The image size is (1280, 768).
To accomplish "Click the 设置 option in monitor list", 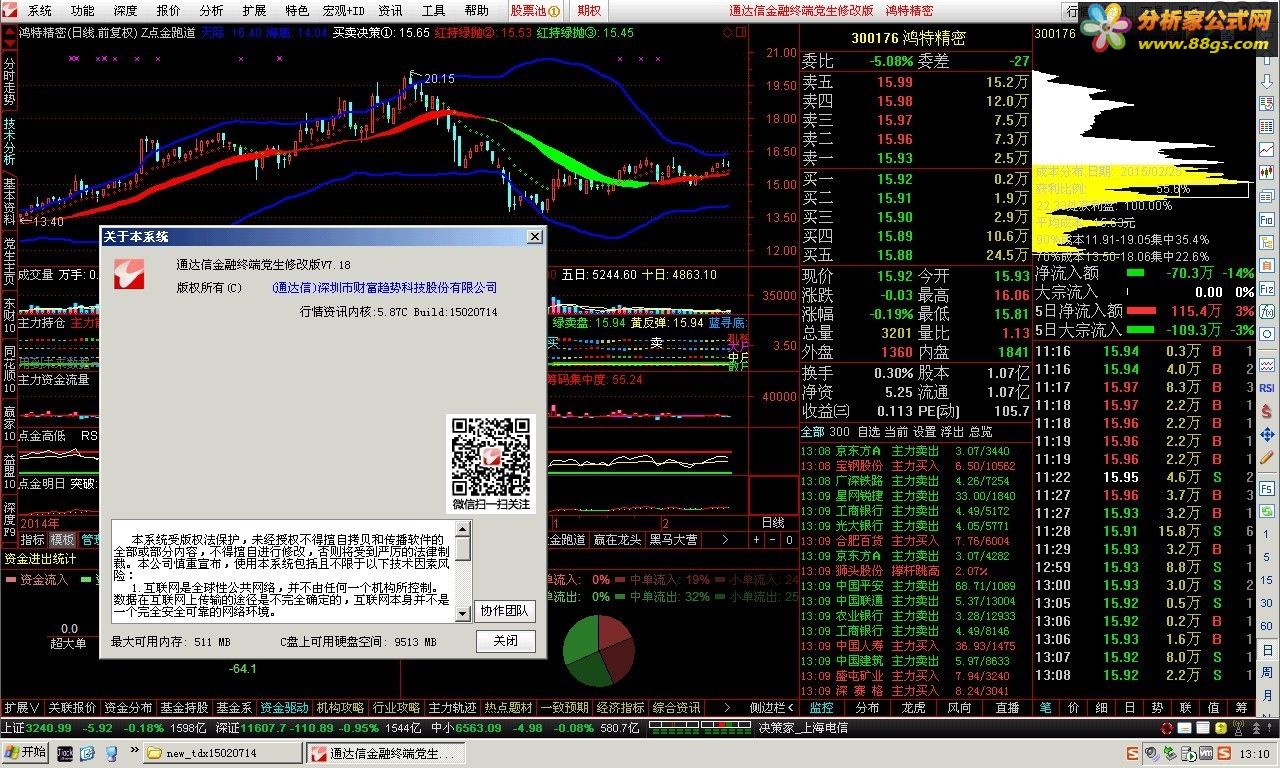I will (x=925, y=432).
